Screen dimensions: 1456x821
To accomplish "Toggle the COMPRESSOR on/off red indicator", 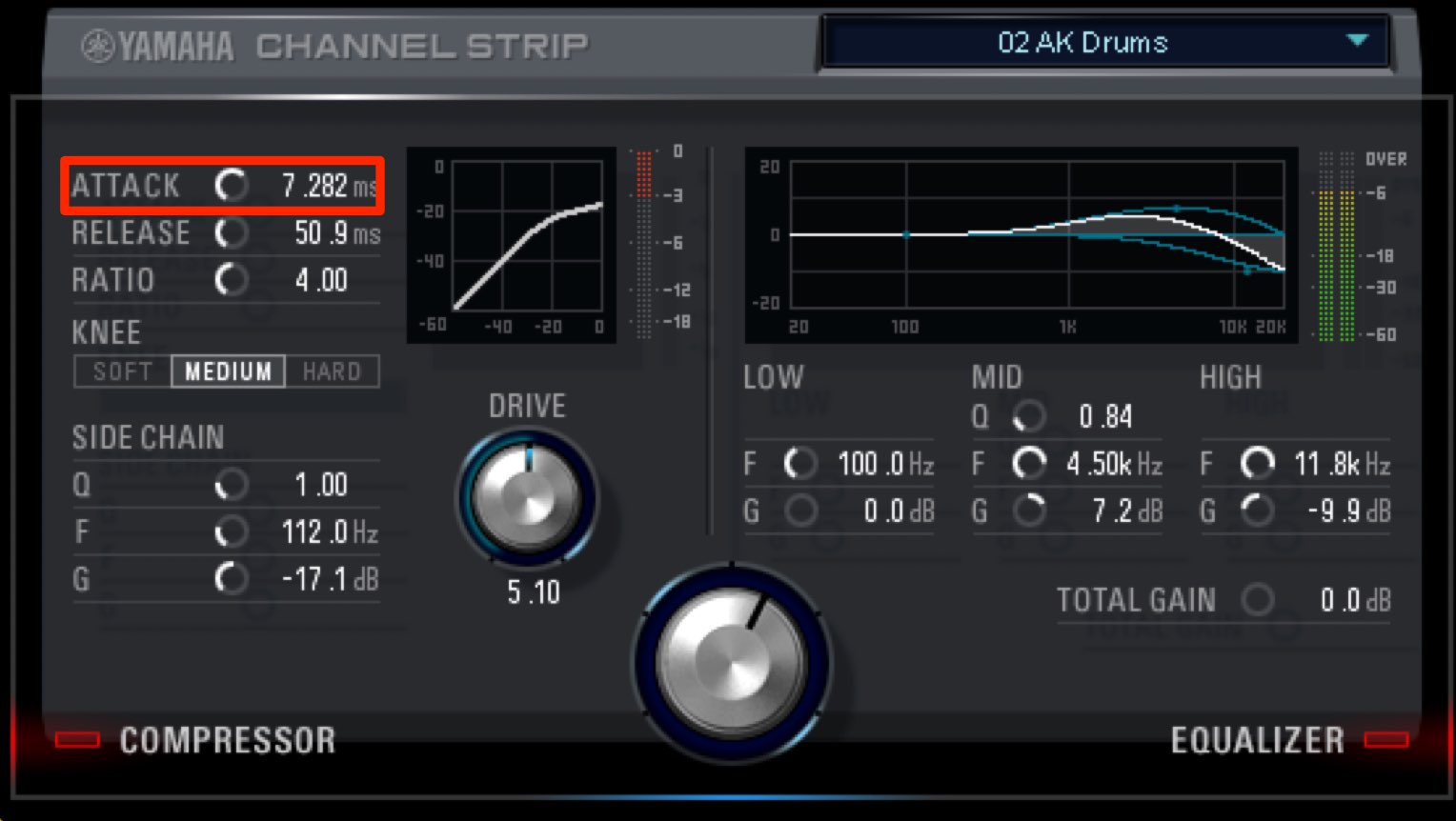I will pos(77,740).
